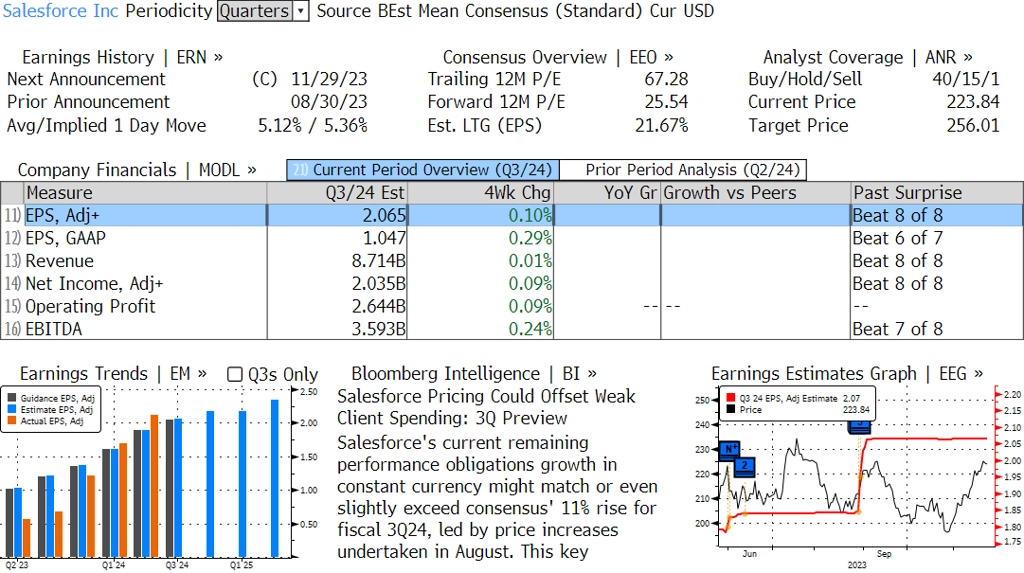Image resolution: width=1024 pixels, height=573 pixels.
Task: Switch to Prior Period Analysis (Q2/24) tab
Action: coord(684,170)
